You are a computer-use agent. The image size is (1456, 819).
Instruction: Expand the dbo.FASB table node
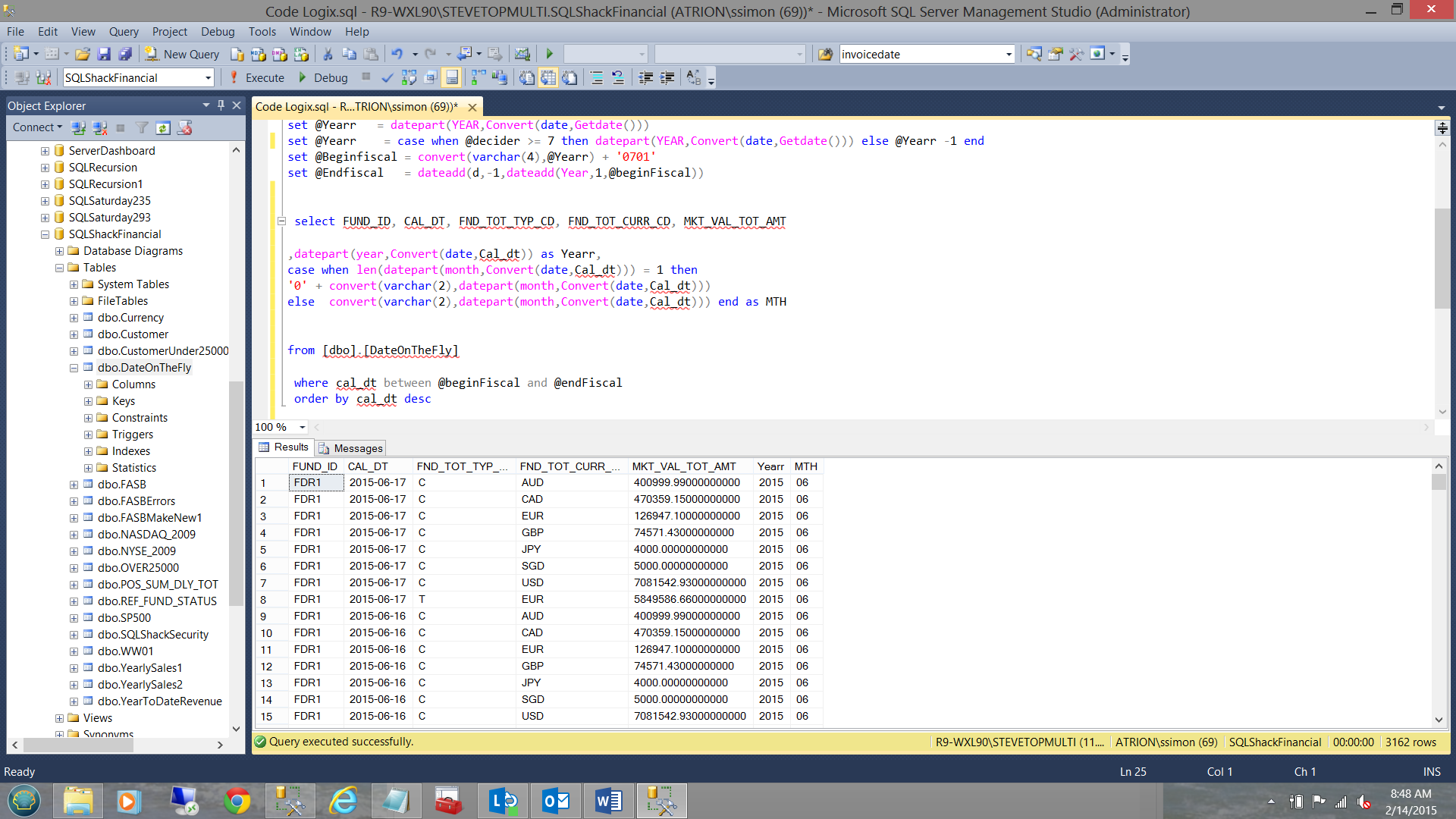tap(74, 485)
